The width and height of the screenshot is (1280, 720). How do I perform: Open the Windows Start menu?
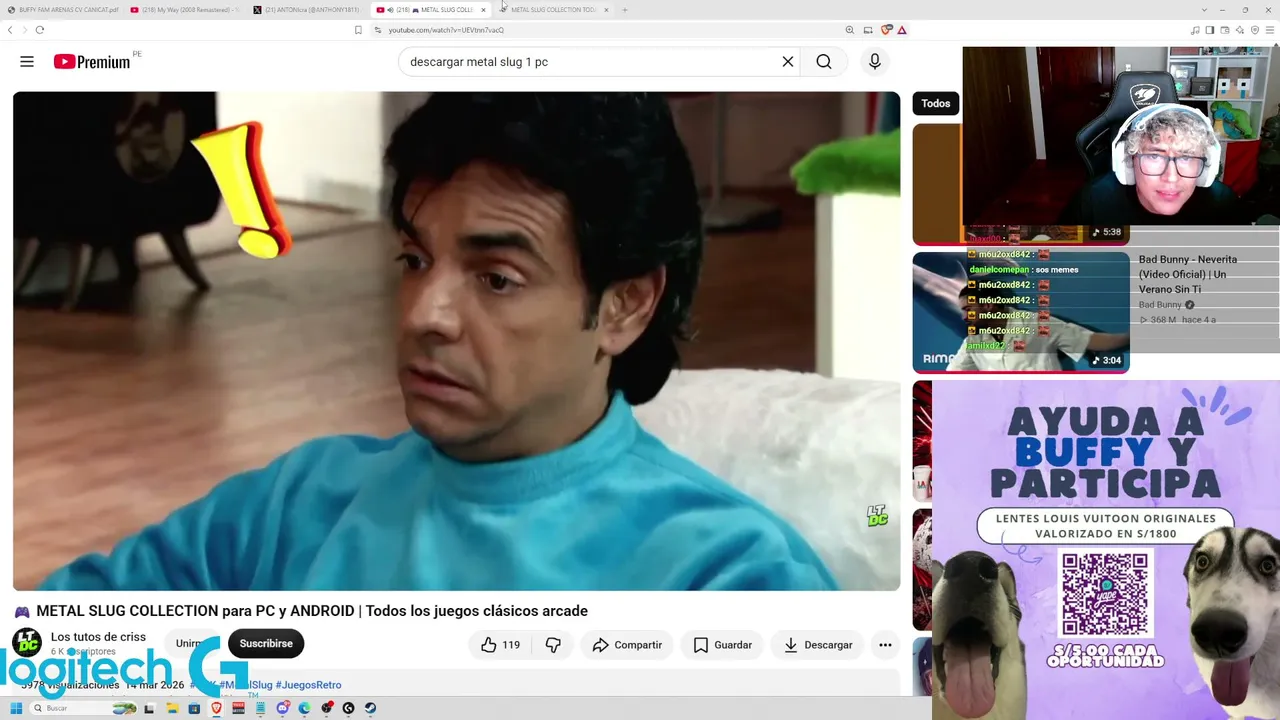16,708
